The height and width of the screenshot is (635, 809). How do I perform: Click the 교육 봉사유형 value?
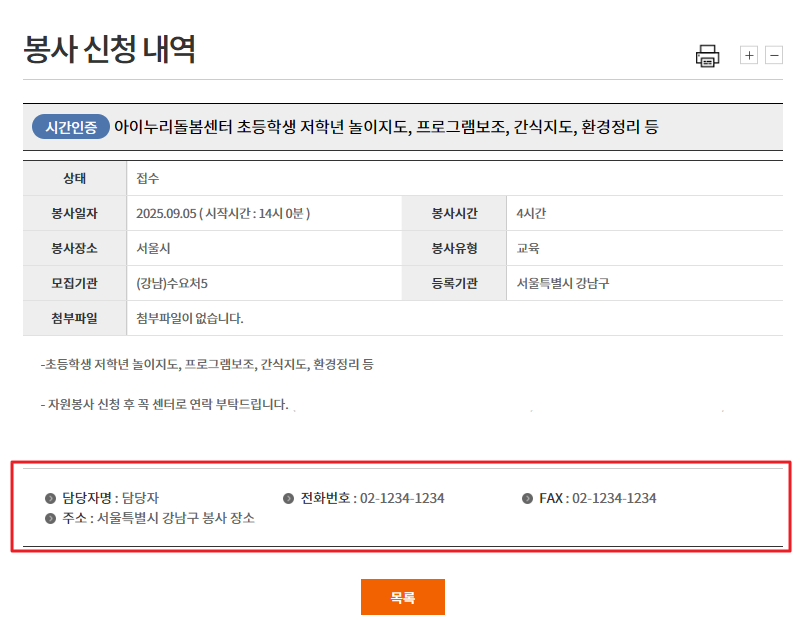click(x=528, y=248)
